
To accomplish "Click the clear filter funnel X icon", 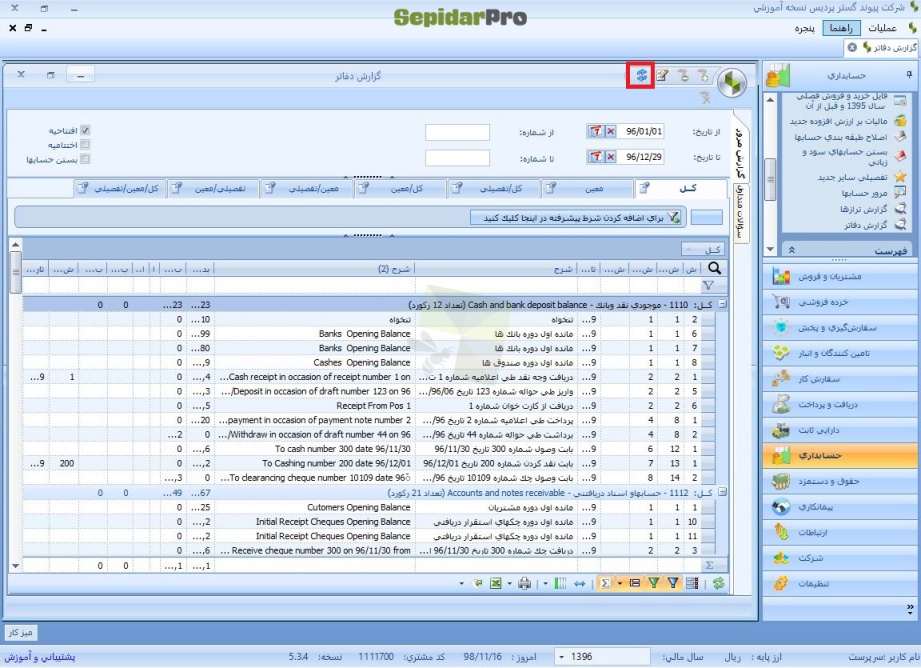I will point(705,98).
